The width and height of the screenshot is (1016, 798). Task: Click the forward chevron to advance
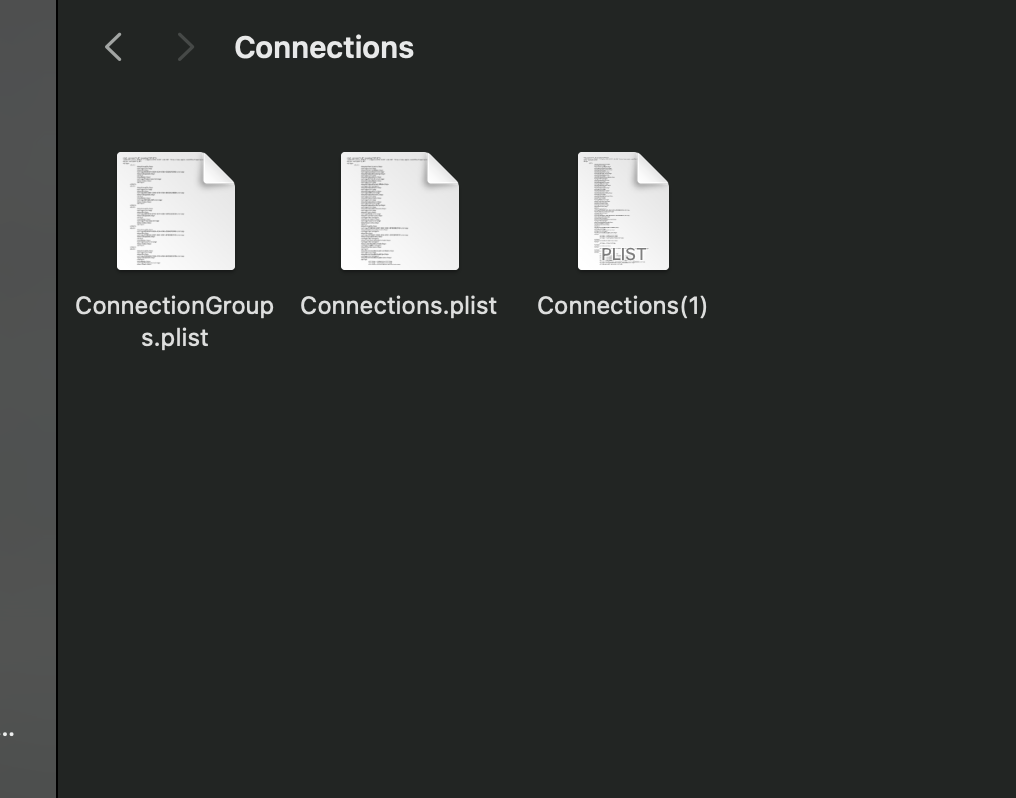tap(185, 46)
